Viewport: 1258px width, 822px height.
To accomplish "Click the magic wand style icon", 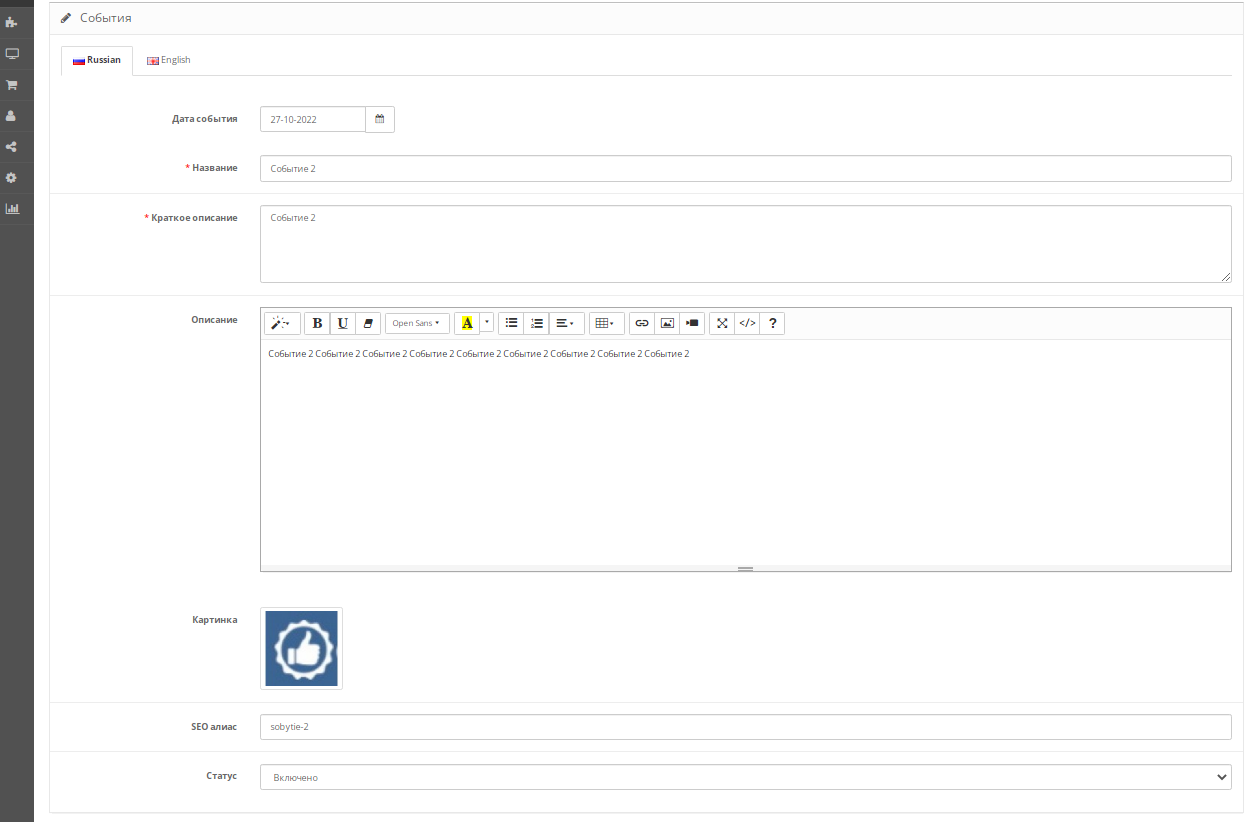I will 282,323.
